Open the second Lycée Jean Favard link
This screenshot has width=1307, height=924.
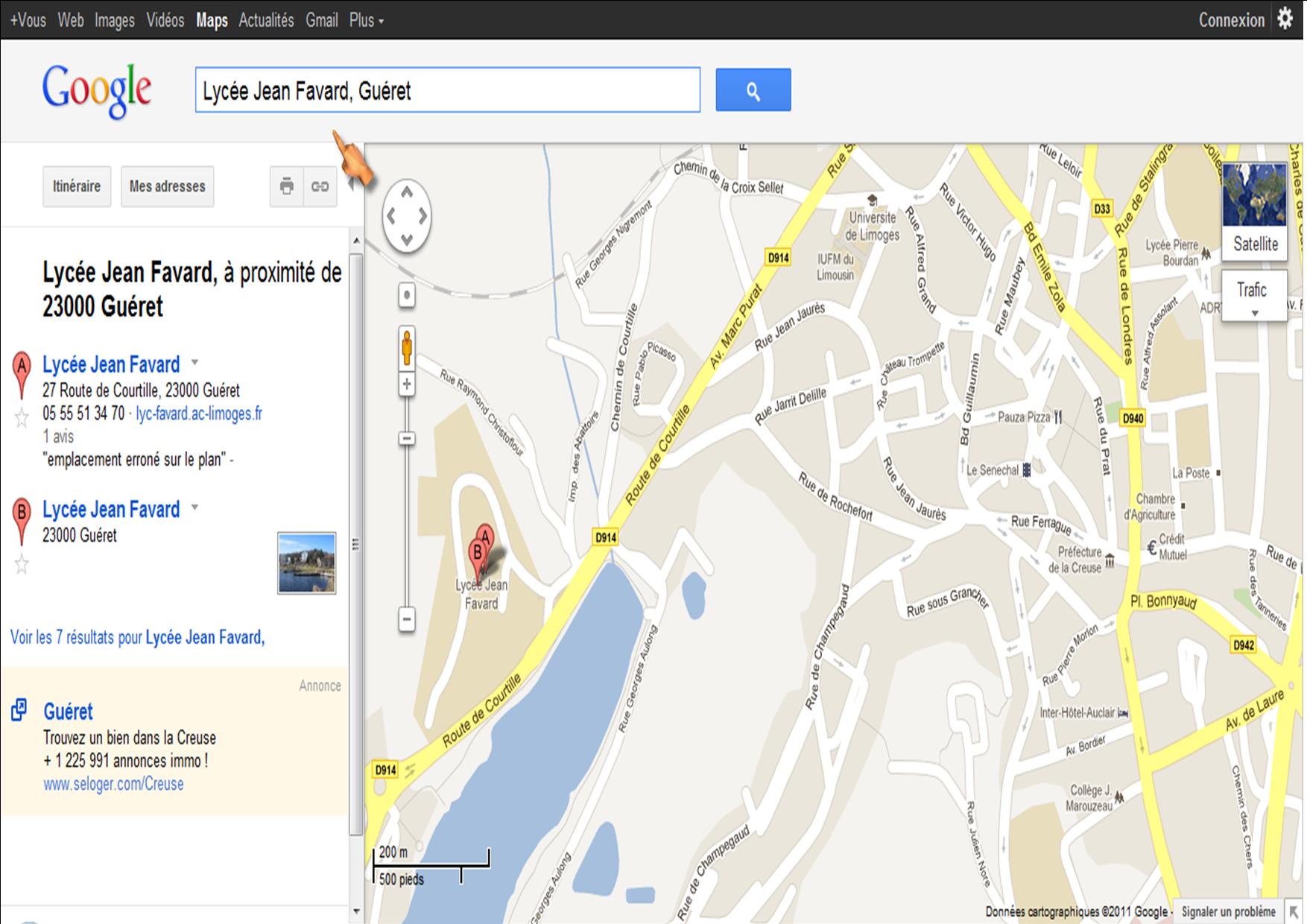[111, 510]
